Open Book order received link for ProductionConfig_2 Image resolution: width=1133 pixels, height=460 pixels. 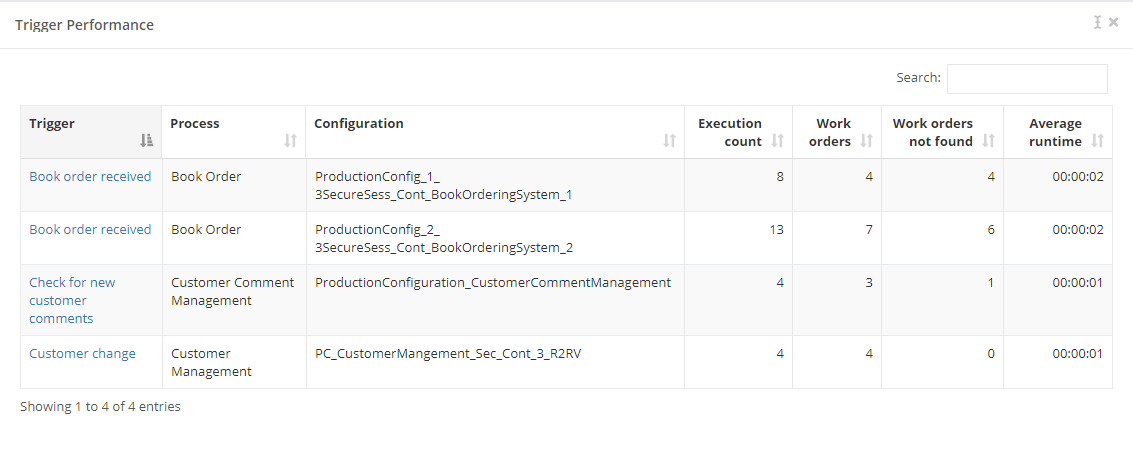90,229
